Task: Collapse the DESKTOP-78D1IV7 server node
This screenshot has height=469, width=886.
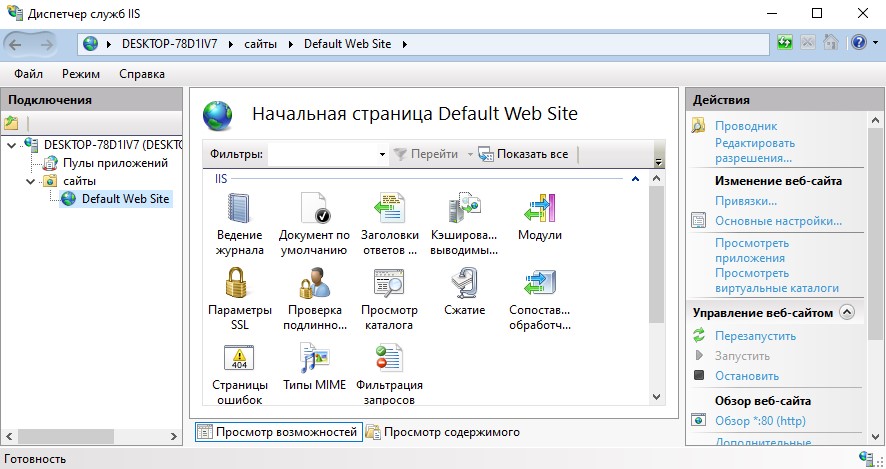Action: click(12, 145)
